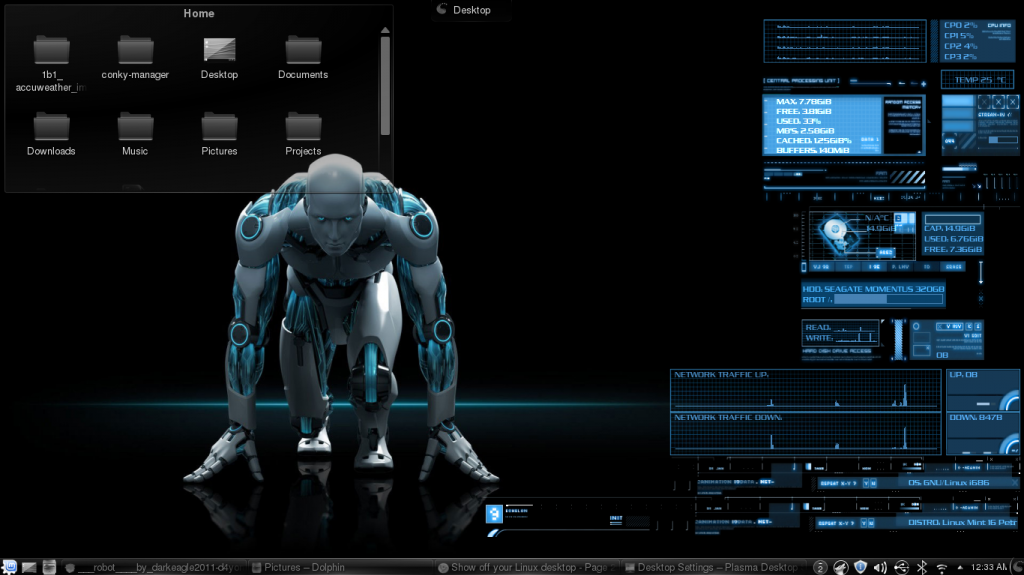Image resolution: width=1024 pixels, height=575 pixels.
Task: Switch to Desktop Settings – Plasma Desktop window
Action: coord(712,567)
